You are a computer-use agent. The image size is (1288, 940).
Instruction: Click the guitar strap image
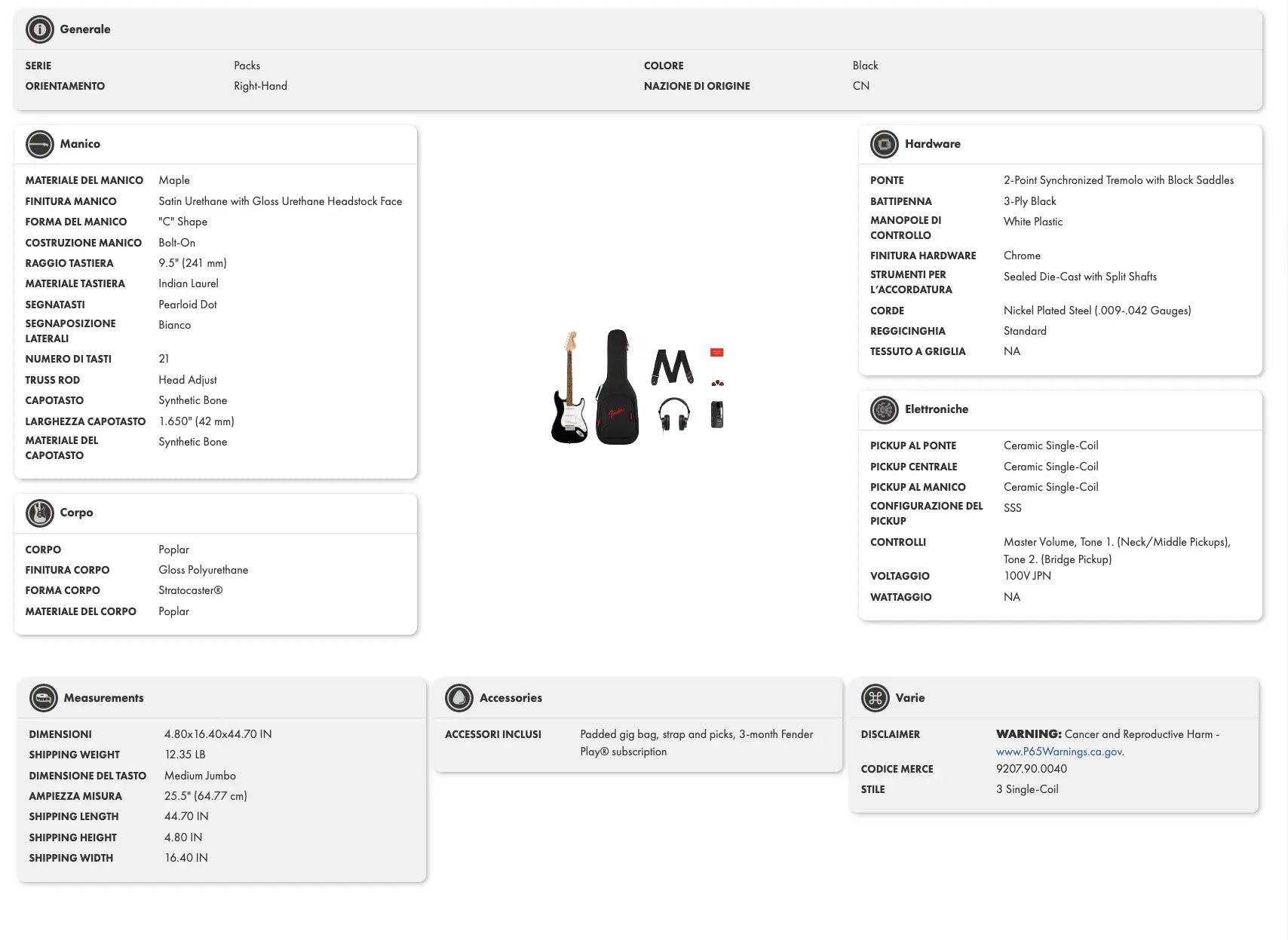pyautogui.click(x=672, y=367)
